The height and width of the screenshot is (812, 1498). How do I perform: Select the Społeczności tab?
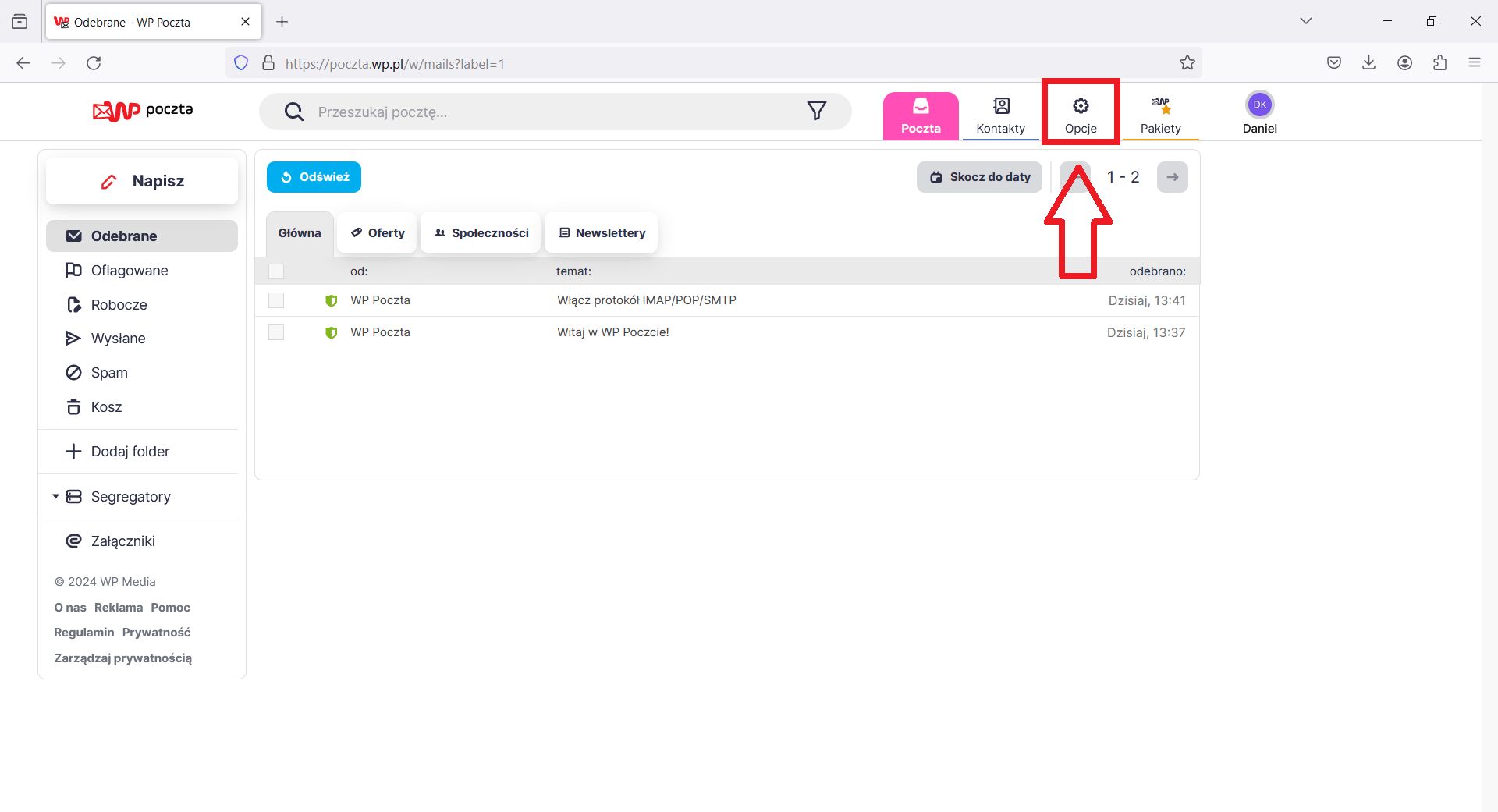(x=481, y=233)
